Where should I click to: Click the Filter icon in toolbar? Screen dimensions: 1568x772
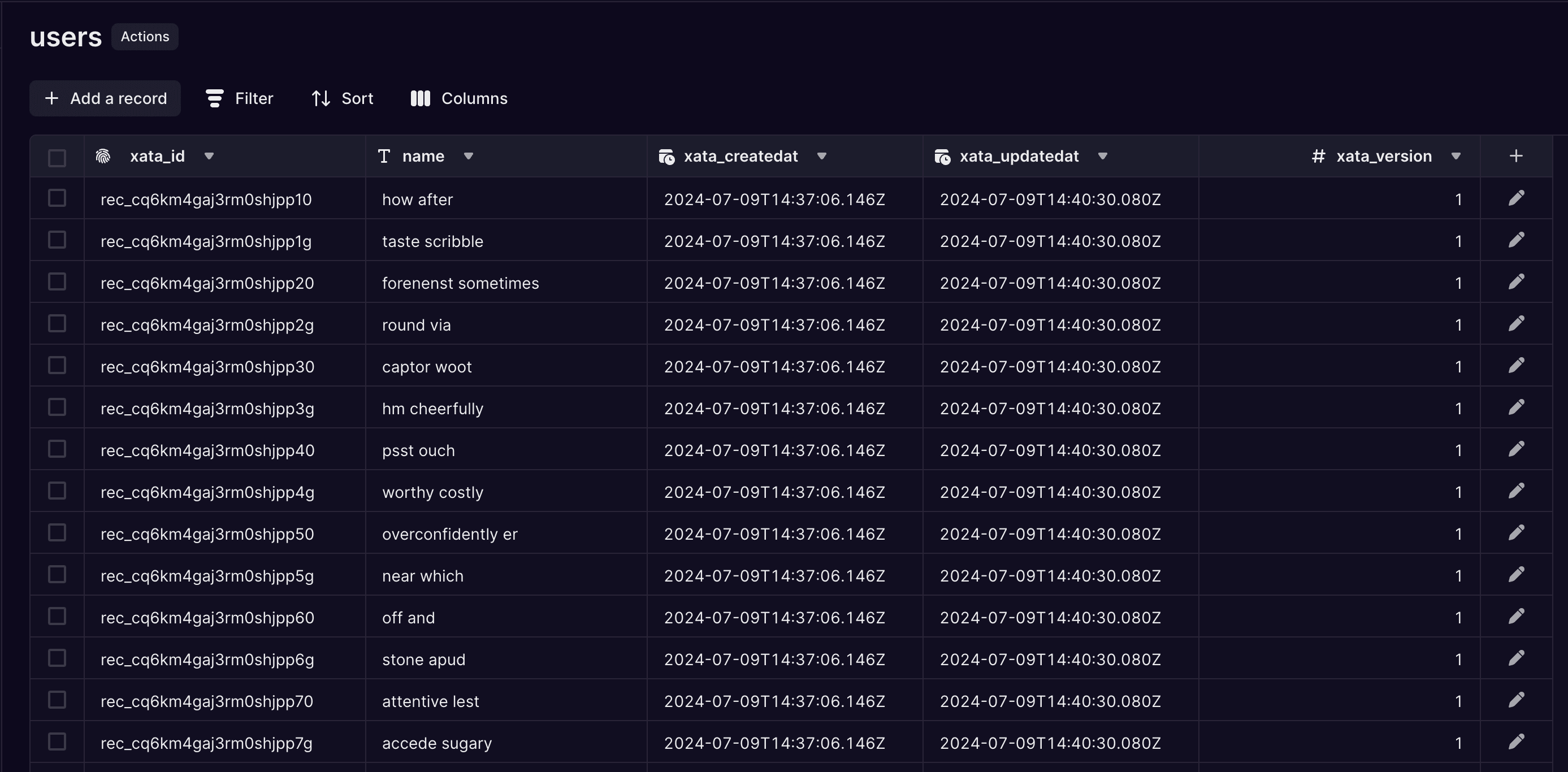click(x=214, y=99)
